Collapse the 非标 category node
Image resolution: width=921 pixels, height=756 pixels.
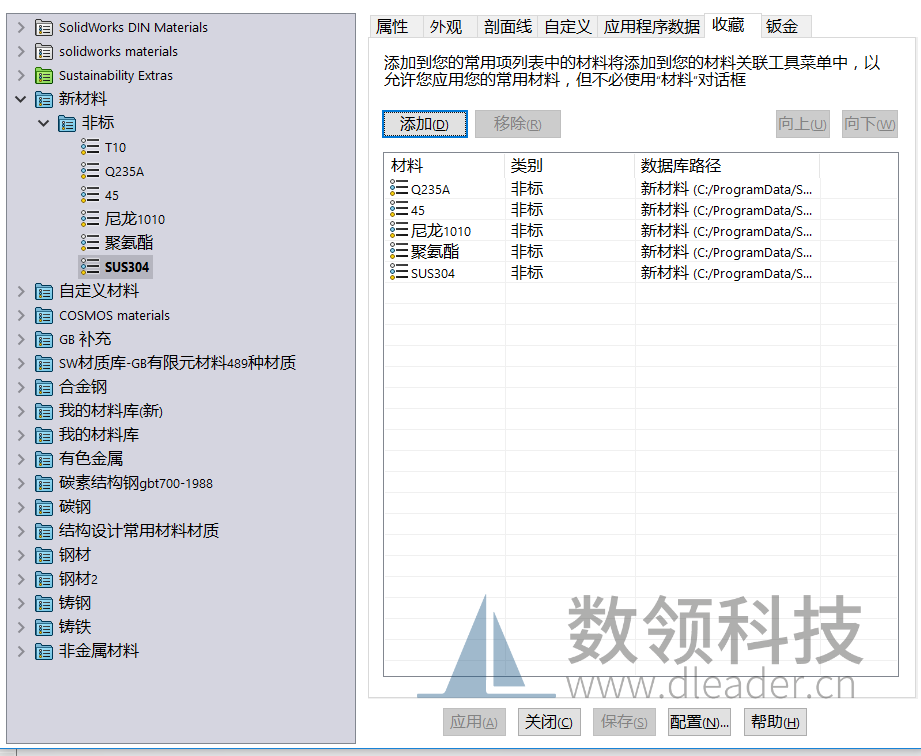[x=43, y=123]
